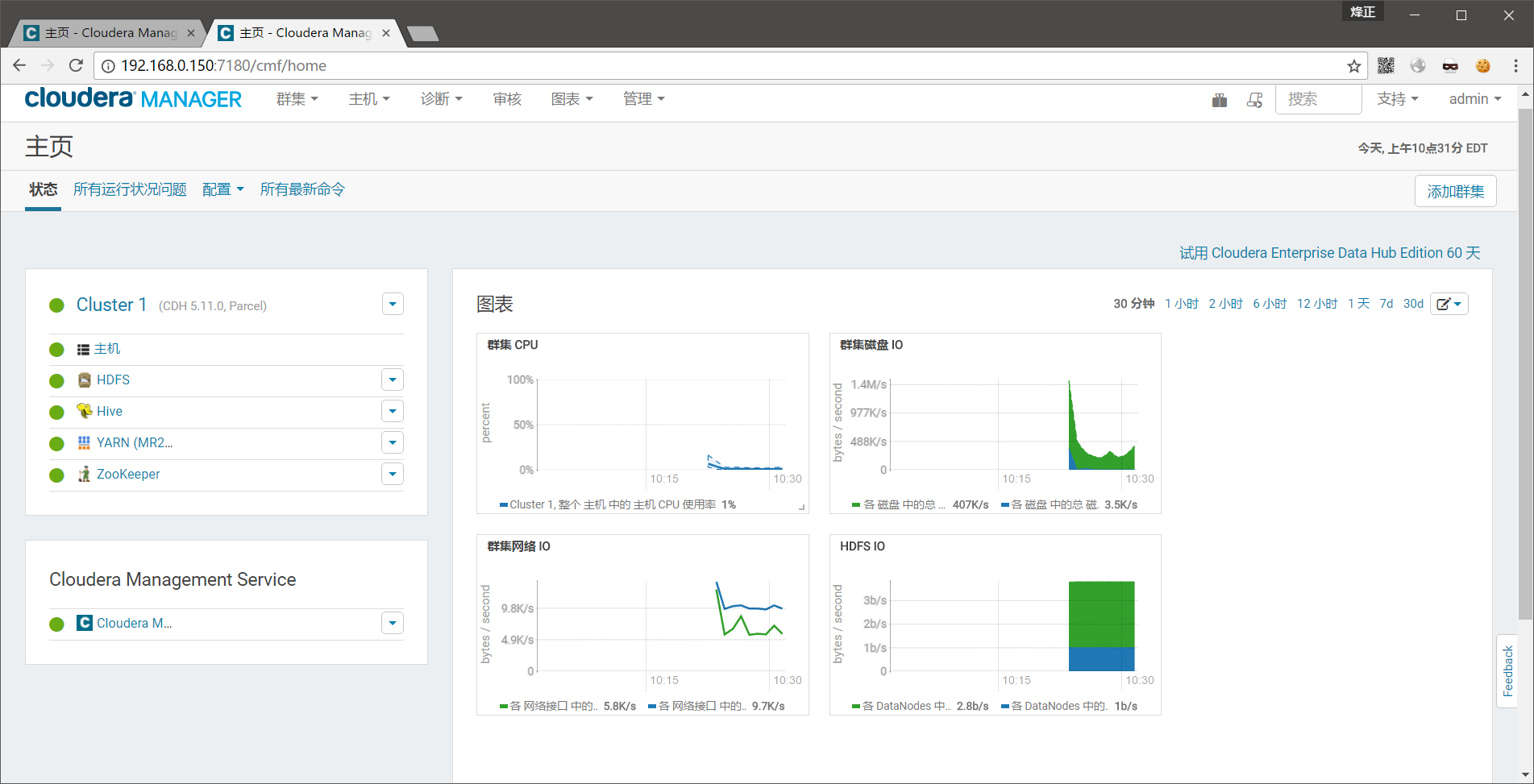The image size is (1534, 784).
Task: Expand the 配置 dropdown tab
Action: [x=222, y=189]
